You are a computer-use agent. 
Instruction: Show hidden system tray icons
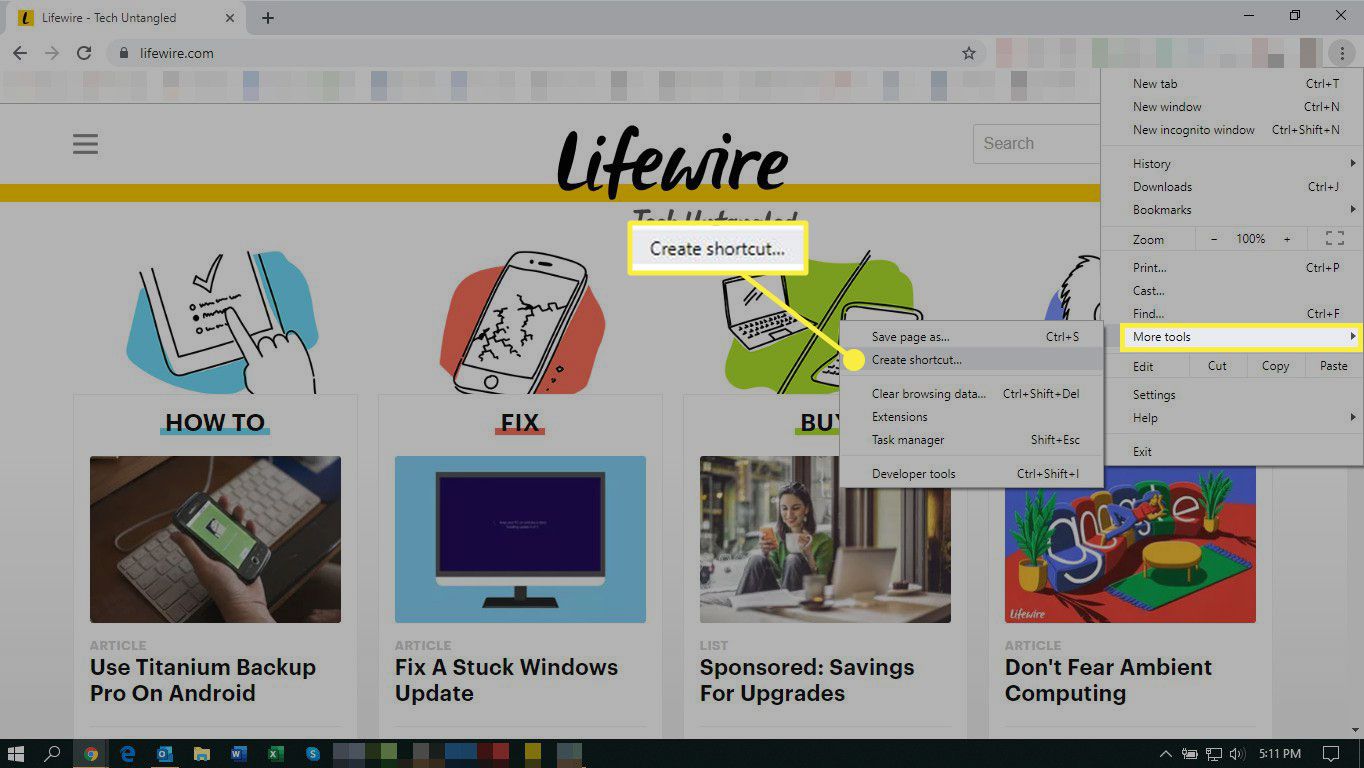[x=1166, y=753]
